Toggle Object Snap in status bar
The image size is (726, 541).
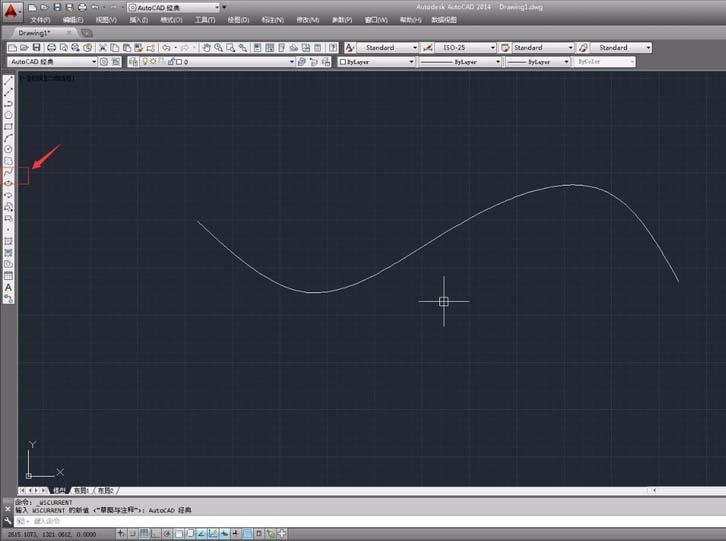(179, 534)
